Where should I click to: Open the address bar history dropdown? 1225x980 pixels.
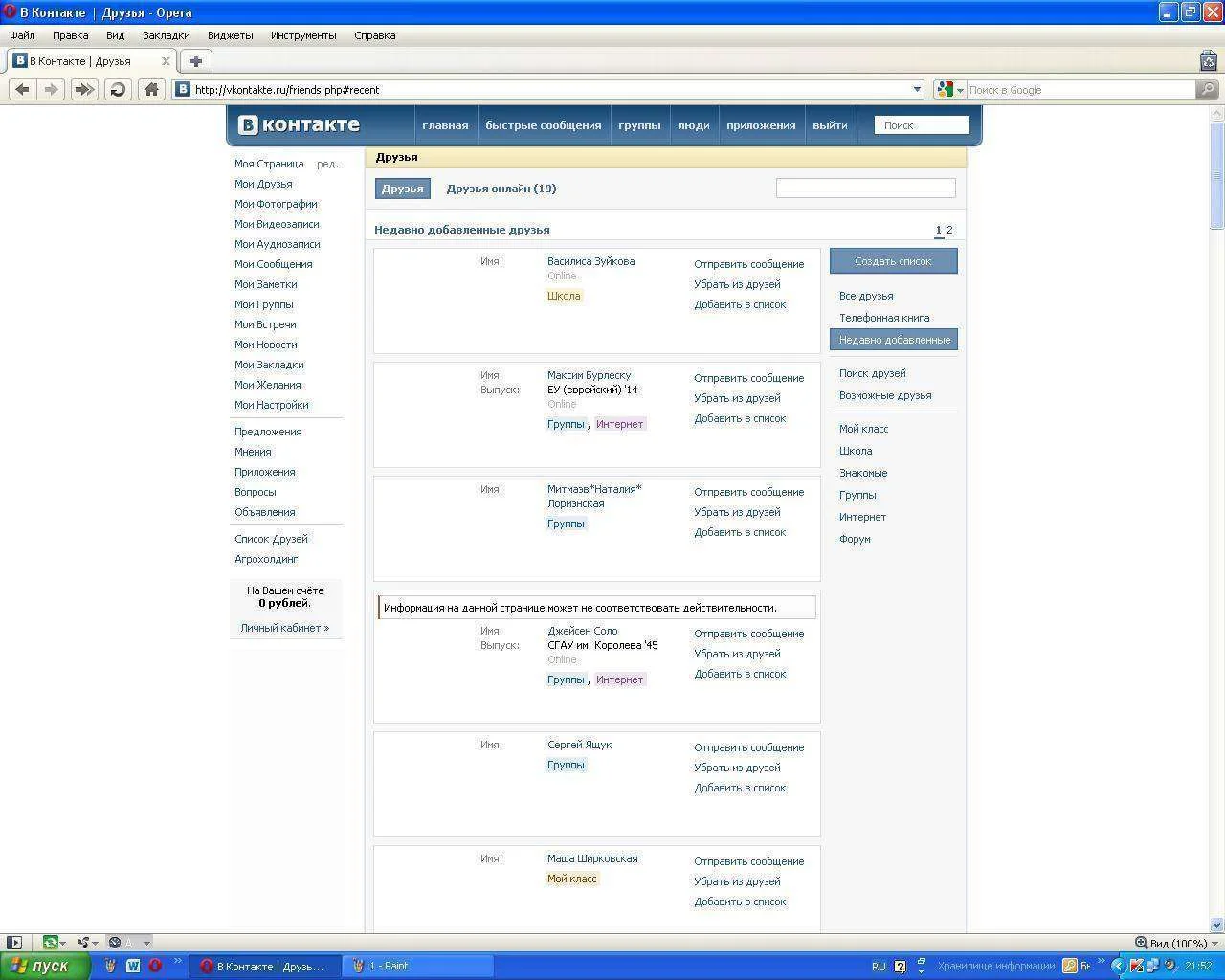pos(917,89)
